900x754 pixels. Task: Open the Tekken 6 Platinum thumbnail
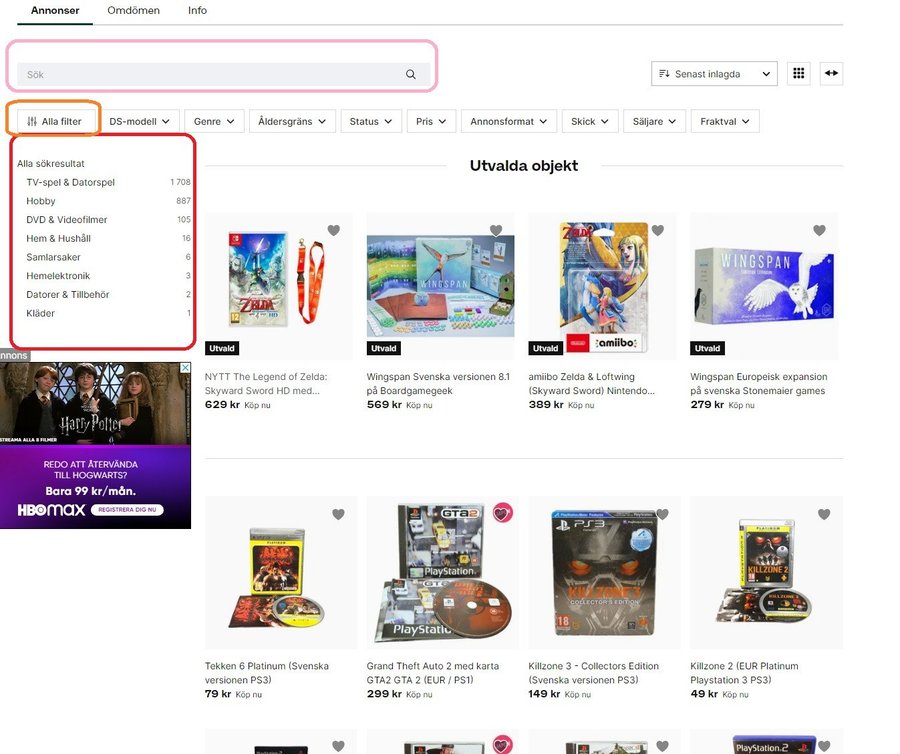(x=280, y=573)
